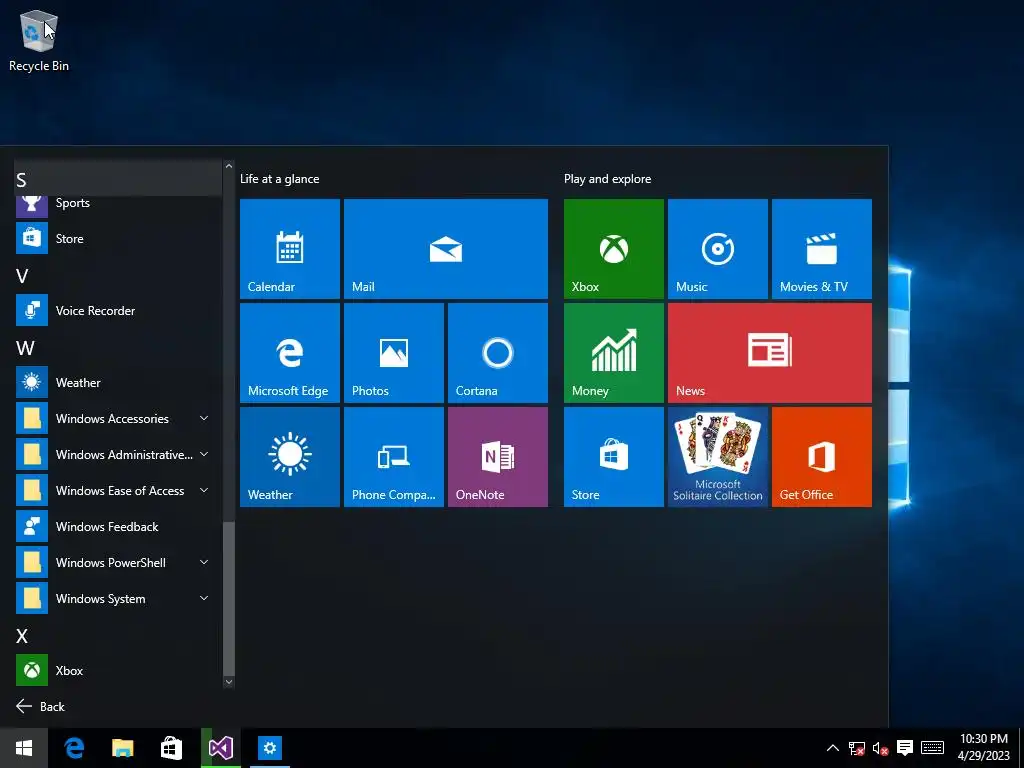Click the letter X section header
Image resolution: width=1024 pixels, height=768 pixels.
(22, 635)
